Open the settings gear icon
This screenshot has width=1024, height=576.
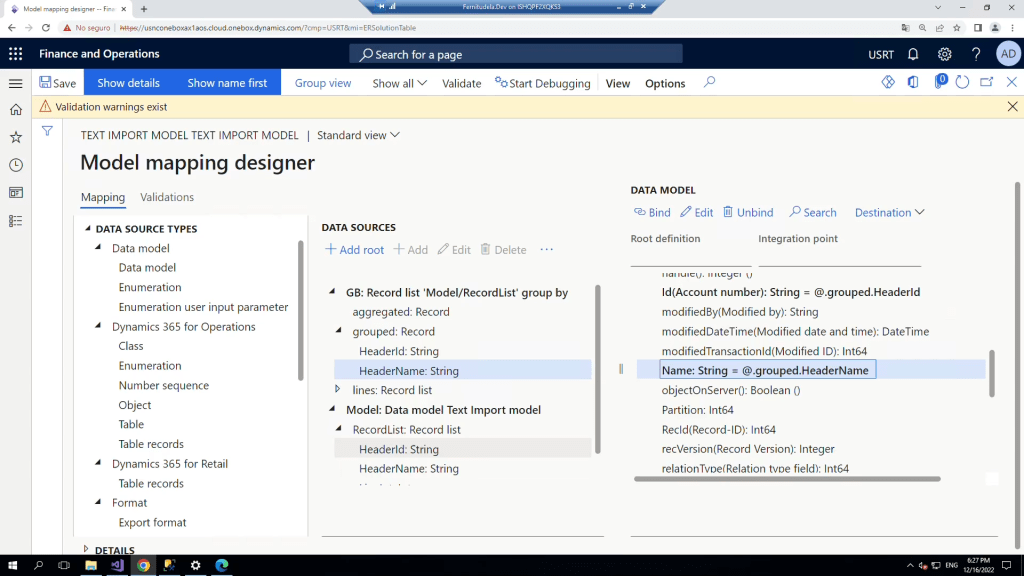pyautogui.click(x=944, y=54)
